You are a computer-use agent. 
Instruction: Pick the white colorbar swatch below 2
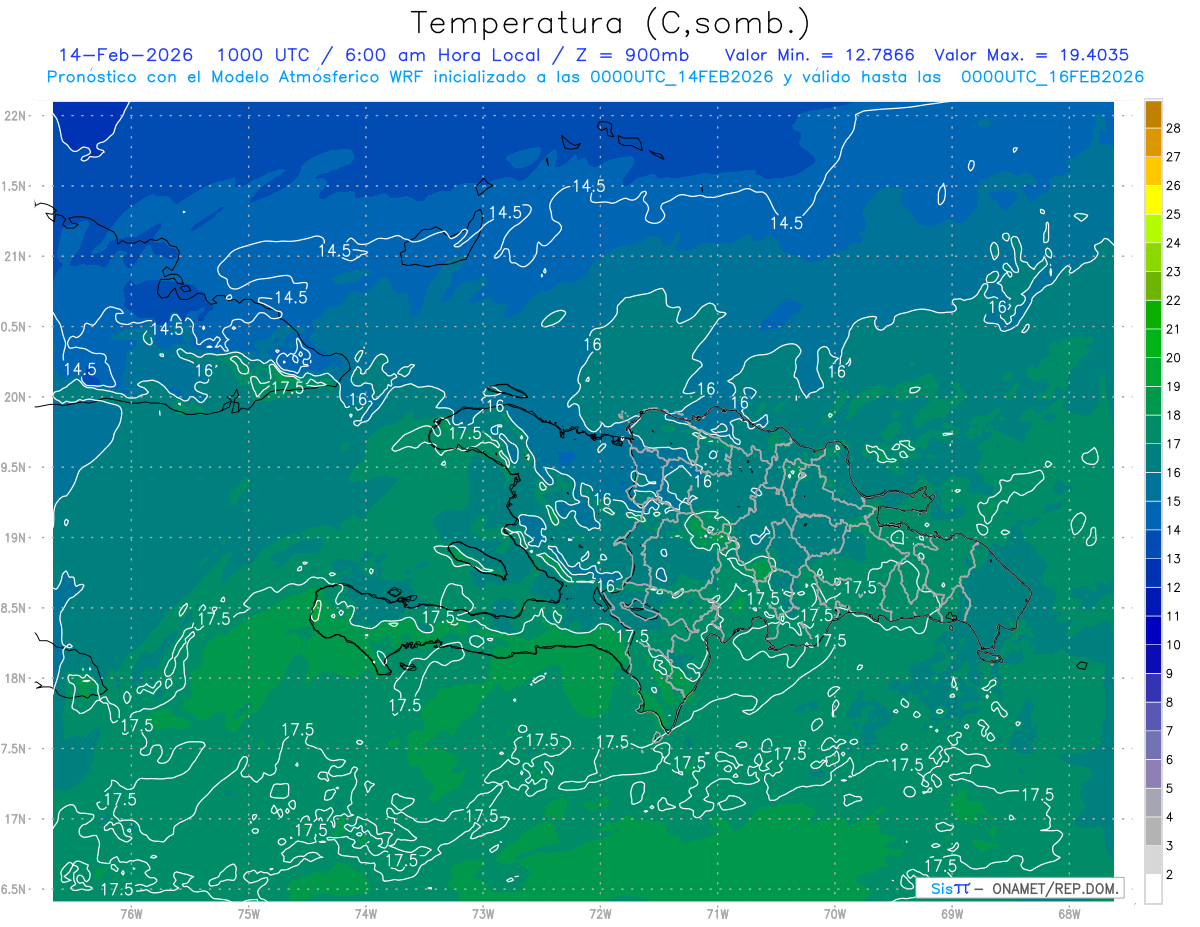point(1153,888)
